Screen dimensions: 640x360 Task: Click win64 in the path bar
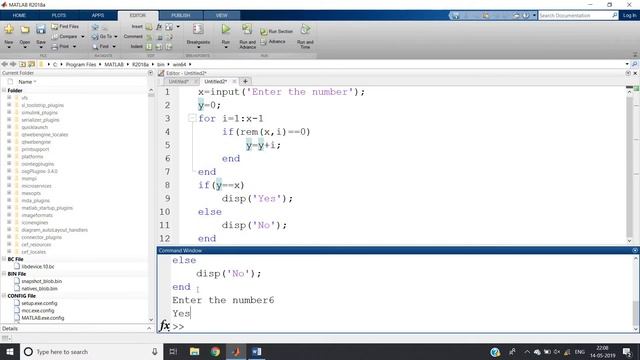(x=179, y=64)
